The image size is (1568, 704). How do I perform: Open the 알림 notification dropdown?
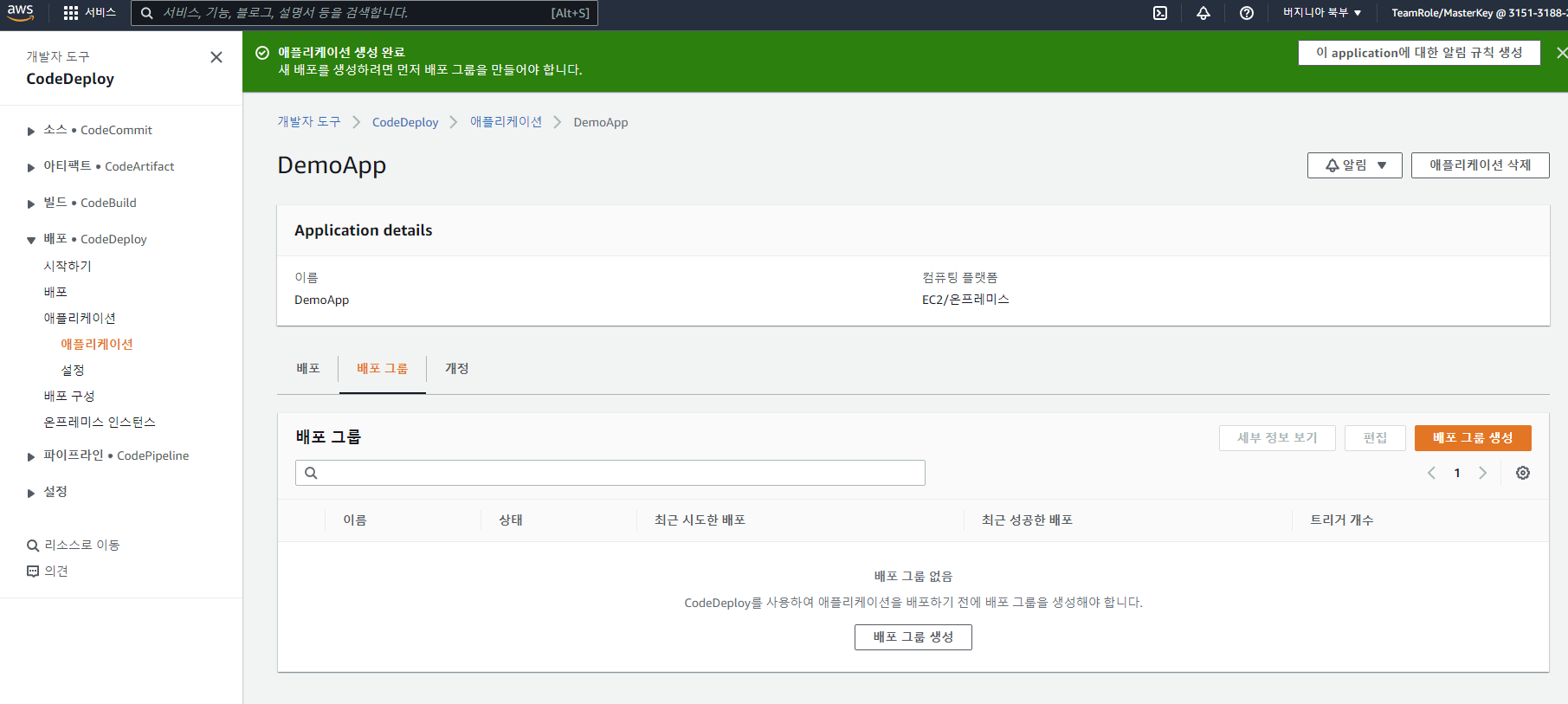click(x=1354, y=165)
